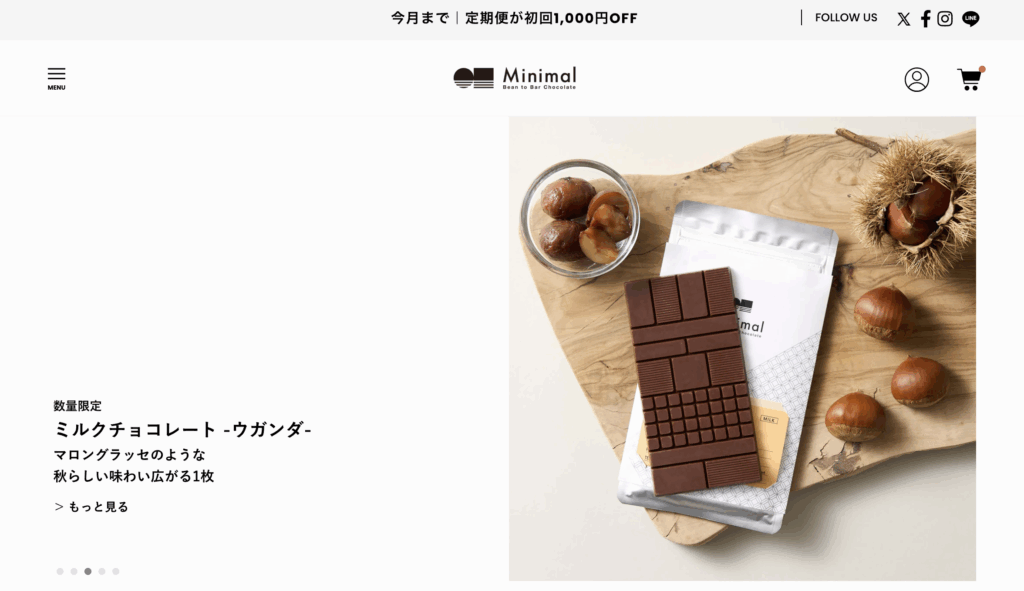Click the active third carousel dot
Image resolution: width=1024 pixels, height=591 pixels.
[88, 571]
